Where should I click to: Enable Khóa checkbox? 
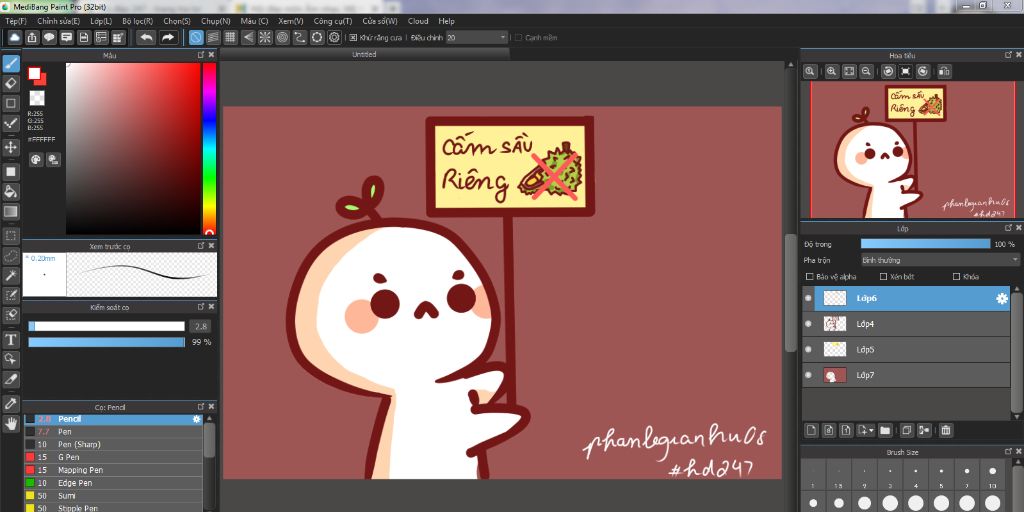(x=957, y=277)
